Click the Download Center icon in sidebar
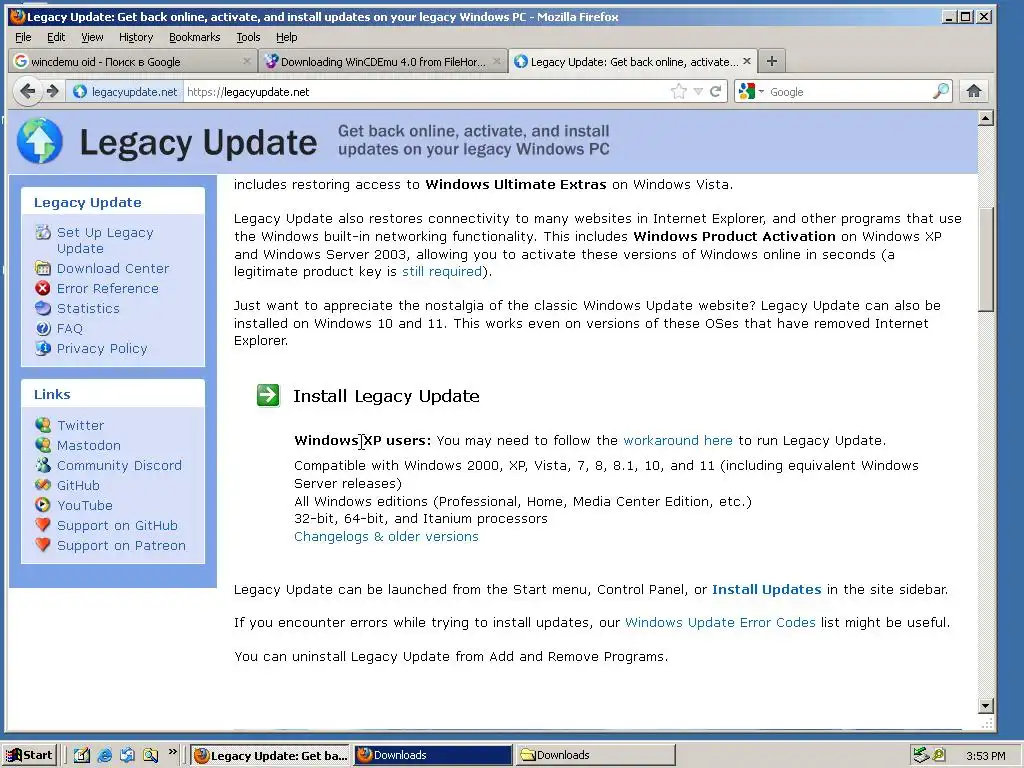The height and width of the screenshot is (768, 1024). pos(43,268)
